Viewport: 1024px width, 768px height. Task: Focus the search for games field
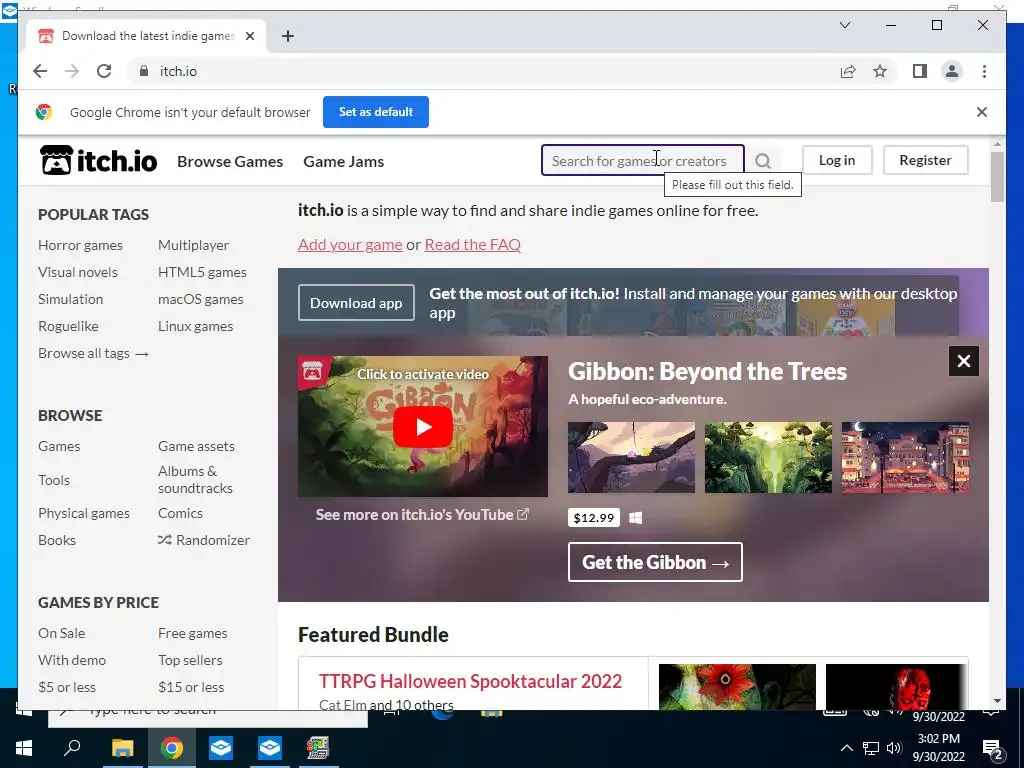click(643, 161)
